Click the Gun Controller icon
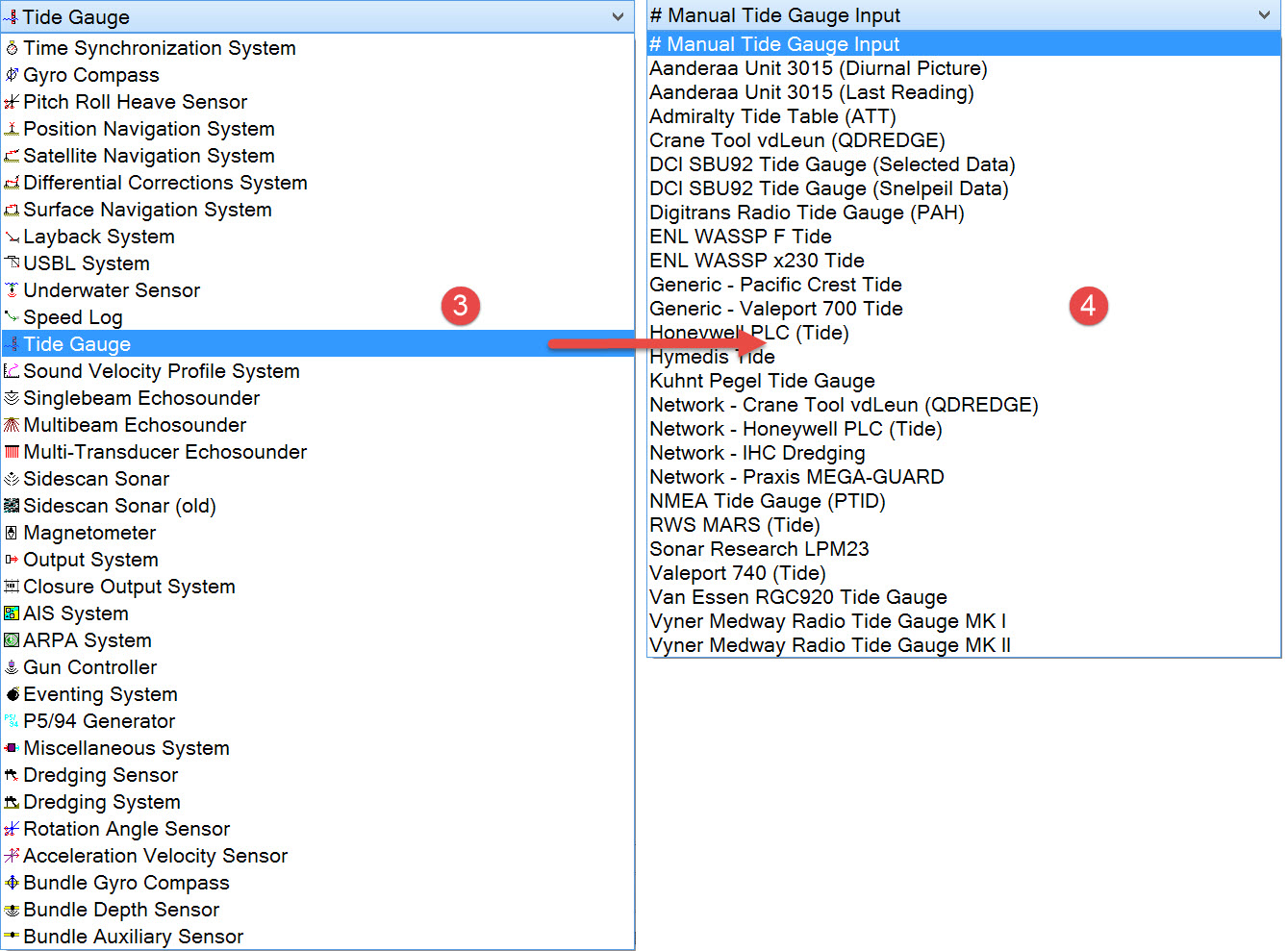1288x951 pixels. point(12,667)
